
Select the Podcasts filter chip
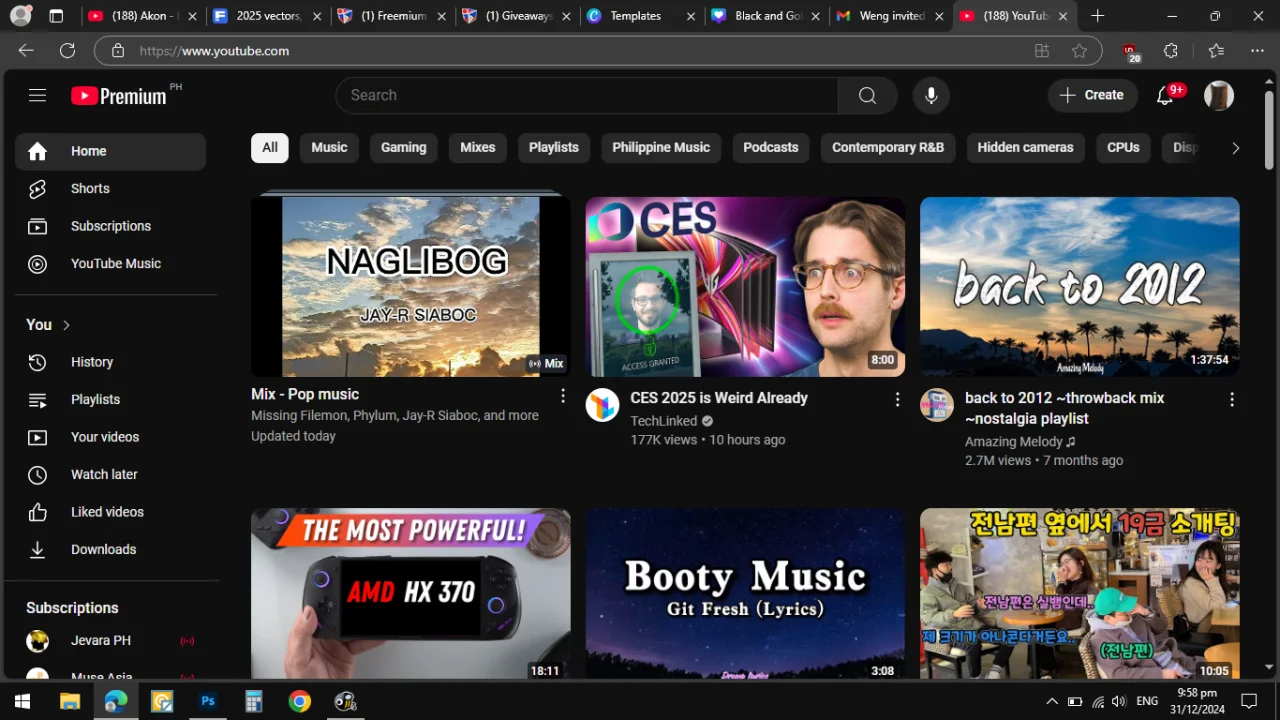(771, 148)
